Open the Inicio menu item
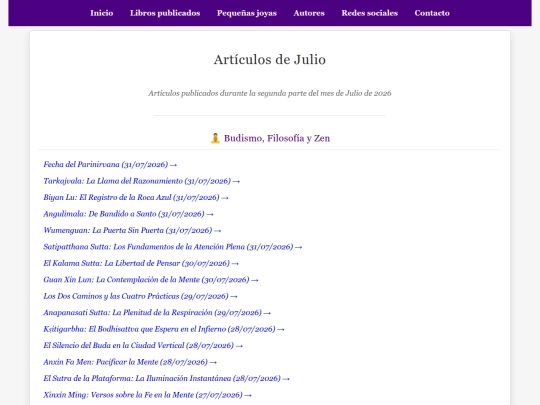The height and width of the screenshot is (405, 540). 102,13
